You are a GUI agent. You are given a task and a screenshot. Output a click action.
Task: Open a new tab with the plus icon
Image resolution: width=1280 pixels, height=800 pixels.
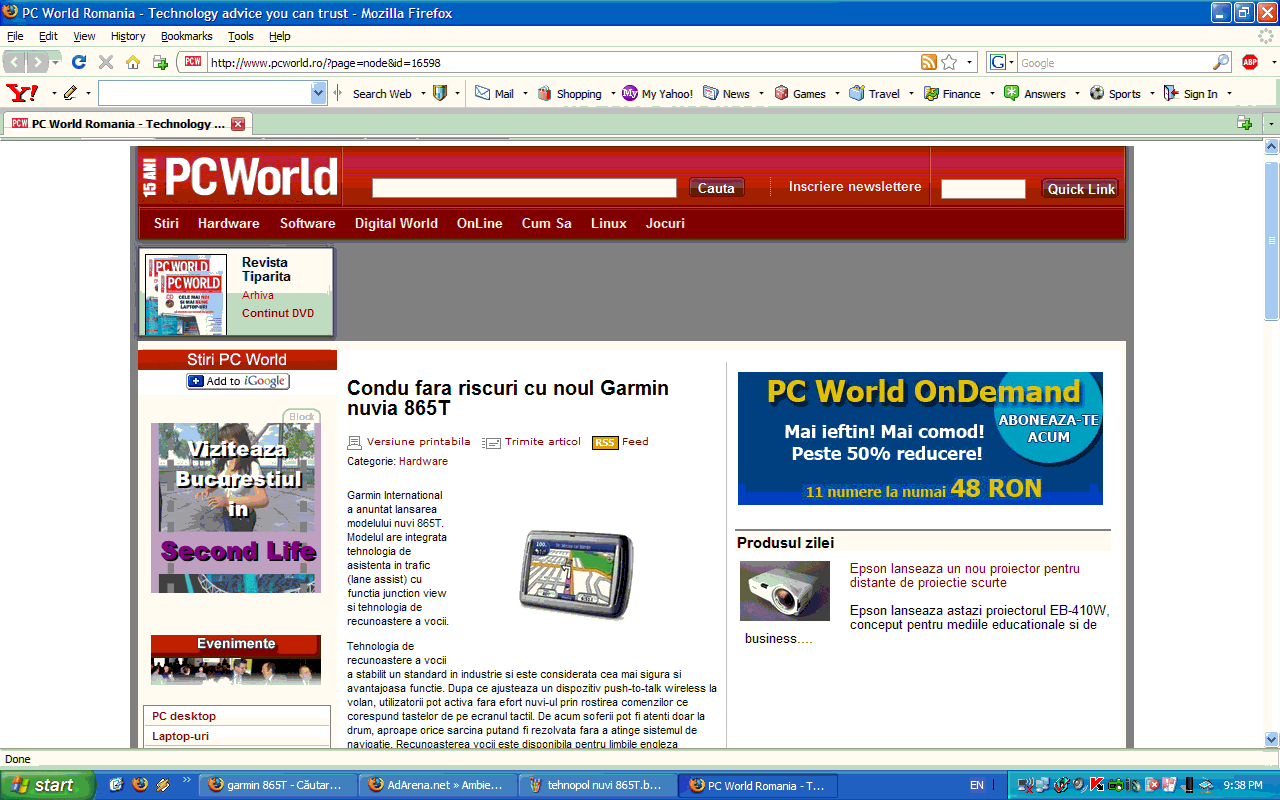(x=1244, y=123)
